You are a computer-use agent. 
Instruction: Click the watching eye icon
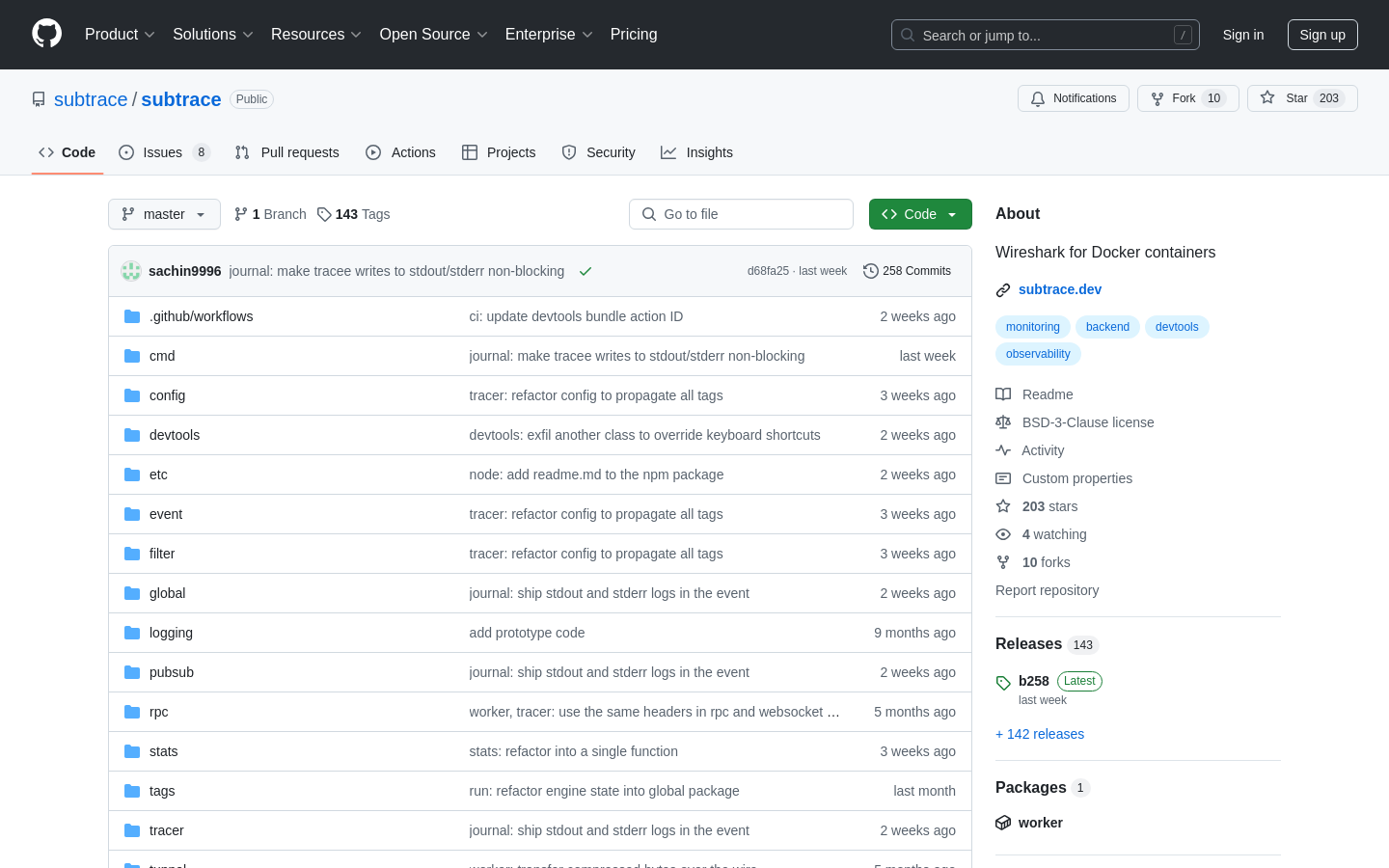click(x=1003, y=534)
